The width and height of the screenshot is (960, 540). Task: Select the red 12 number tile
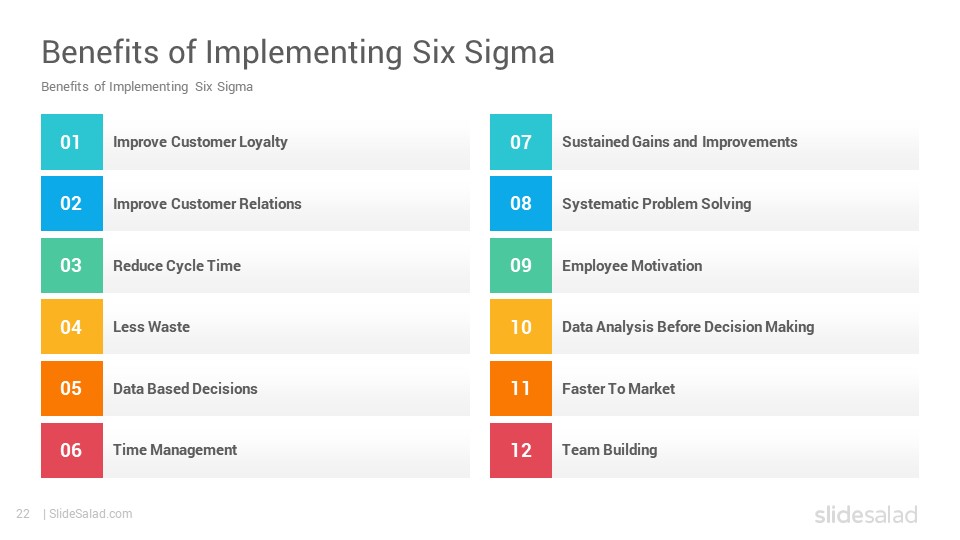(x=520, y=450)
